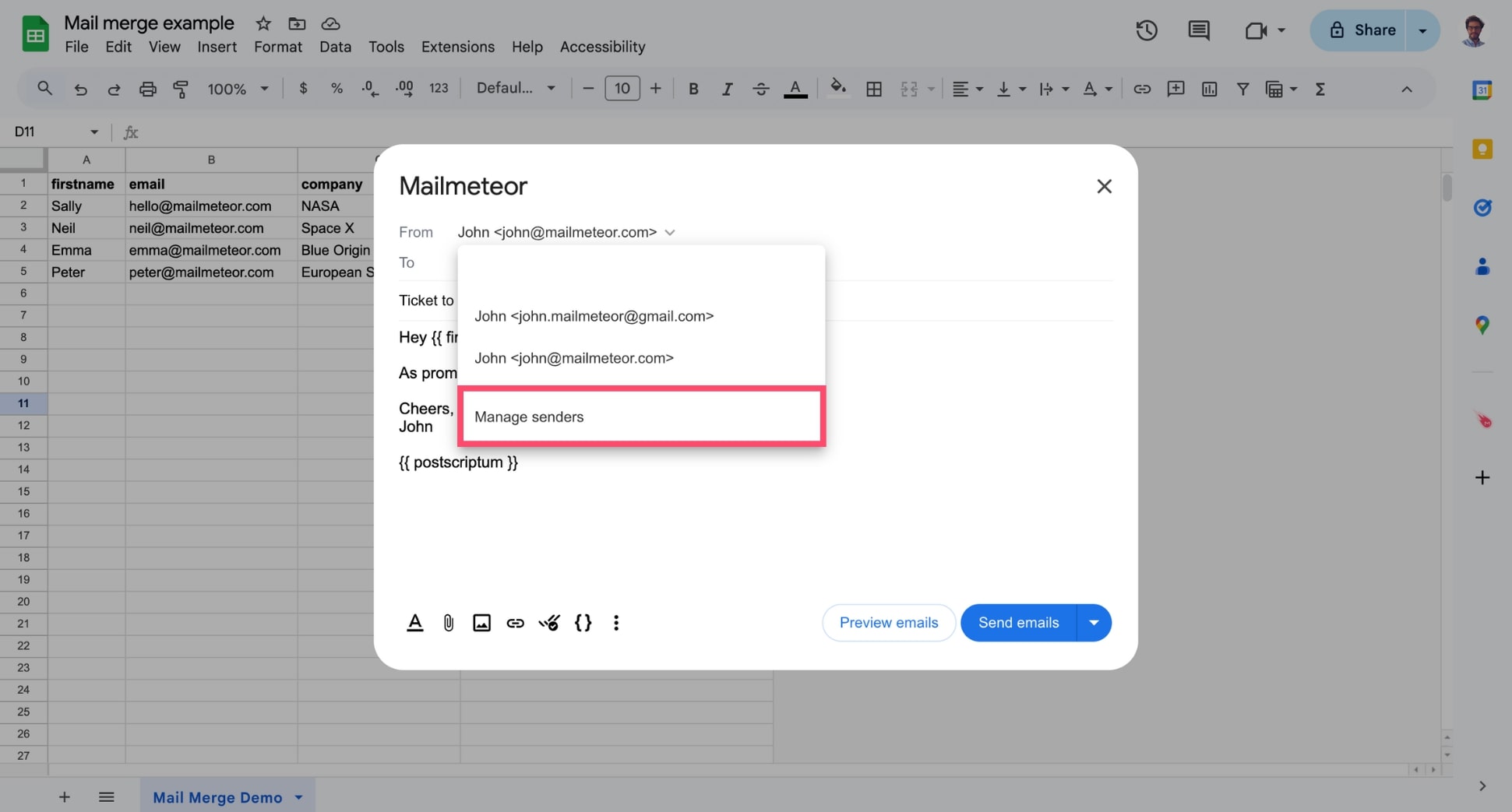Open the text color picker
This screenshot has width=1512, height=812.
795,89
